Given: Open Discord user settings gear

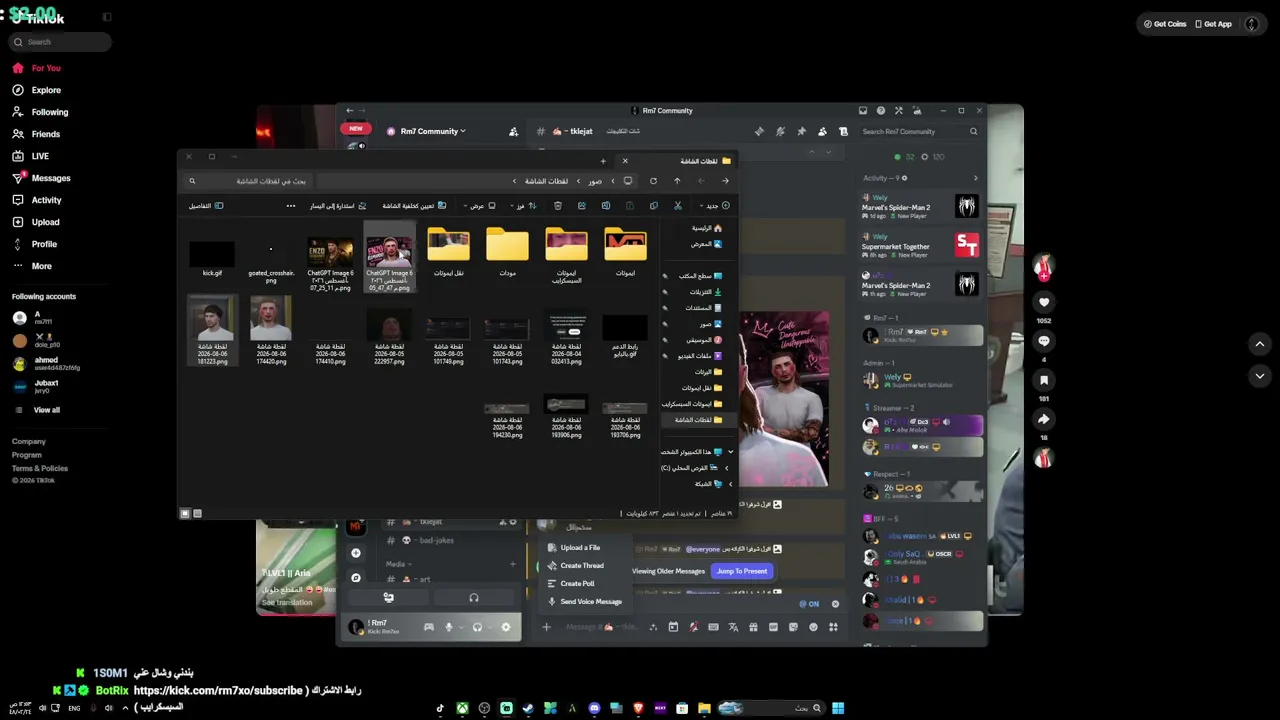Looking at the screenshot, I should tap(506, 627).
